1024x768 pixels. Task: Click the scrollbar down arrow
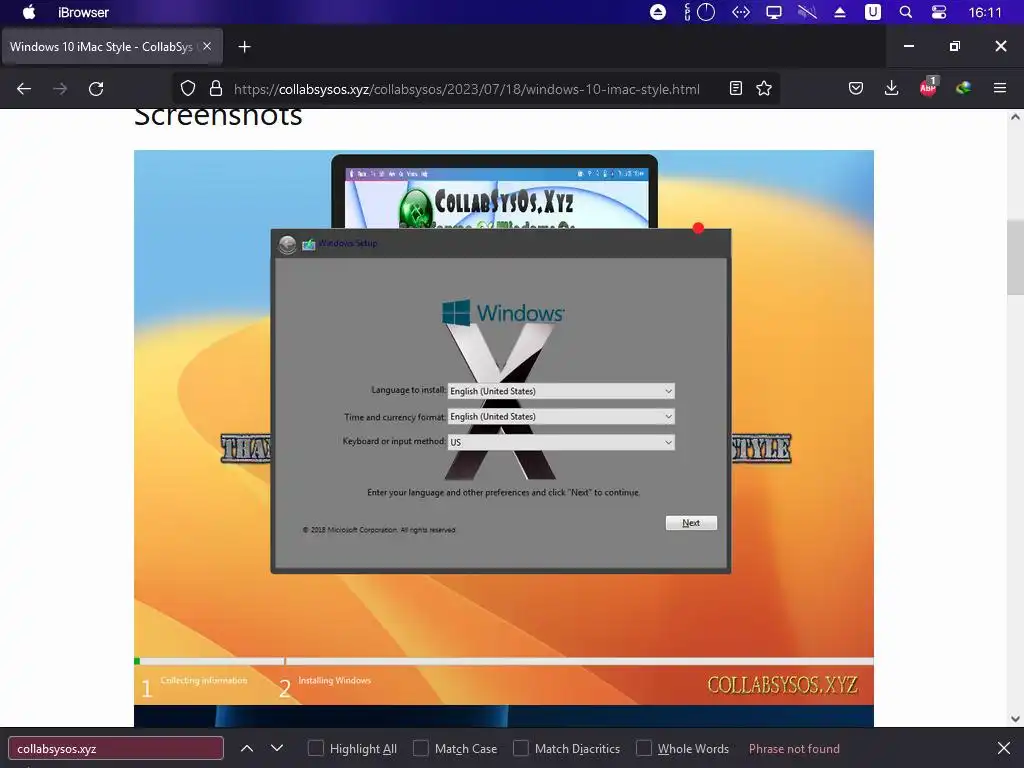(x=1015, y=719)
